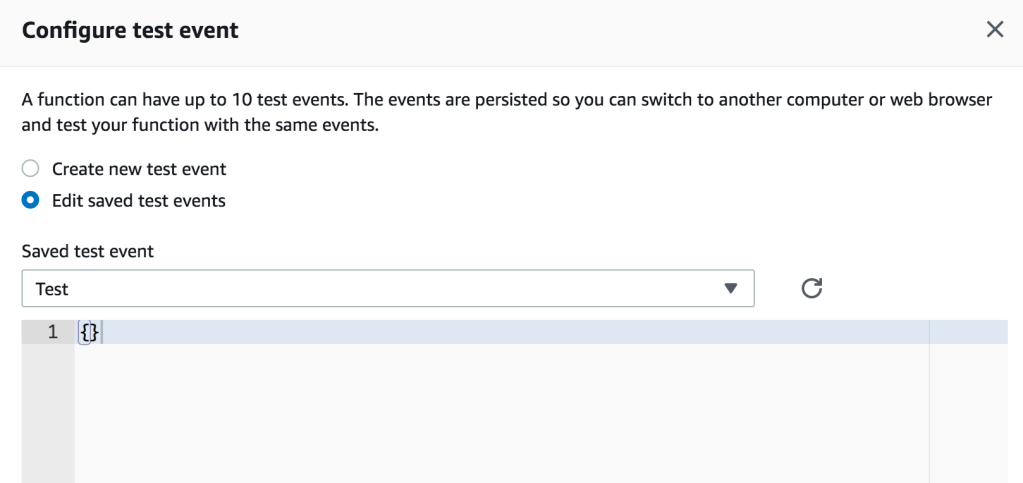Close the Configure test event dialog
1023x483 pixels.
[x=995, y=29]
